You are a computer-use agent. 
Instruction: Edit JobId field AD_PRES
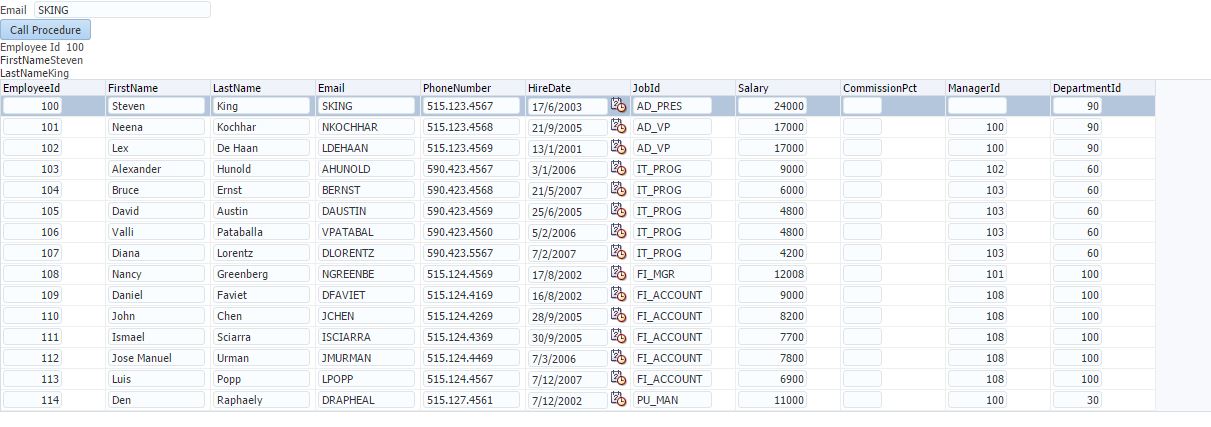(x=672, y=105)
